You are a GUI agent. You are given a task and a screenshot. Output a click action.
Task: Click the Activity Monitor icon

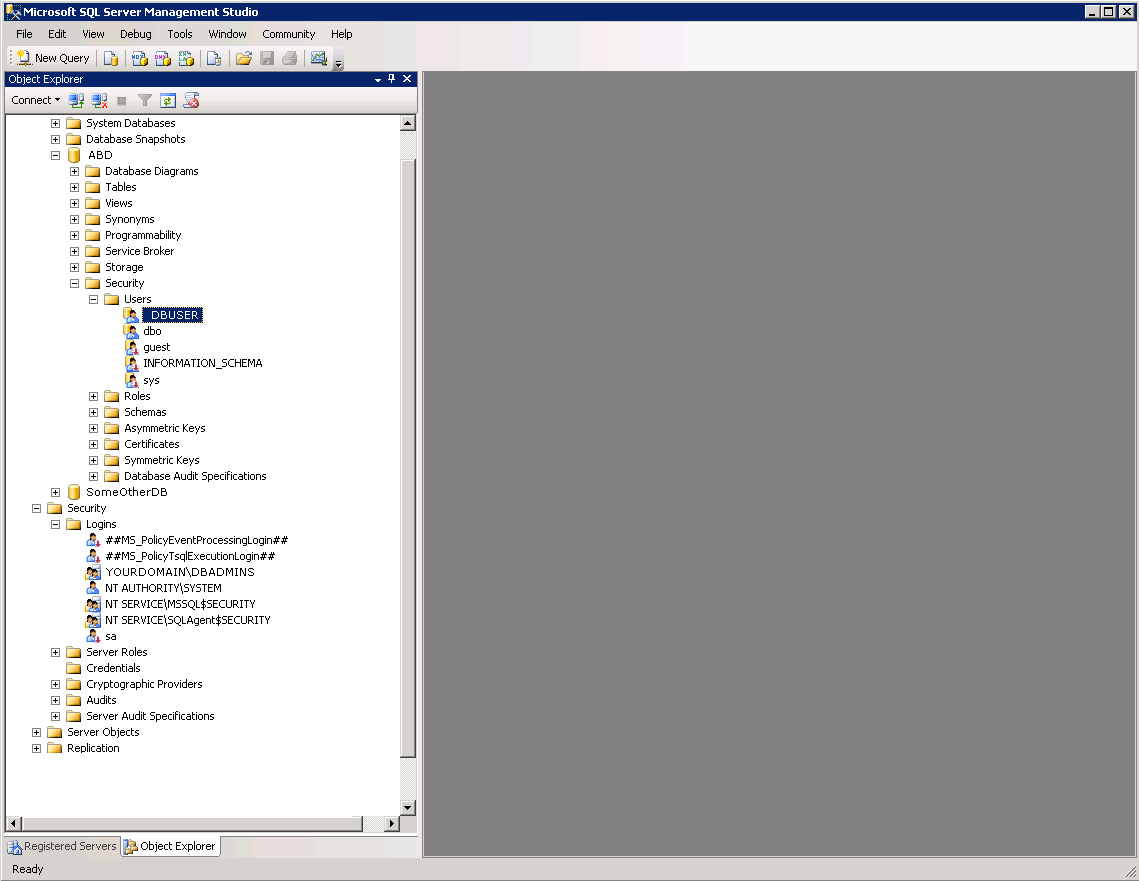click(318, 58)
